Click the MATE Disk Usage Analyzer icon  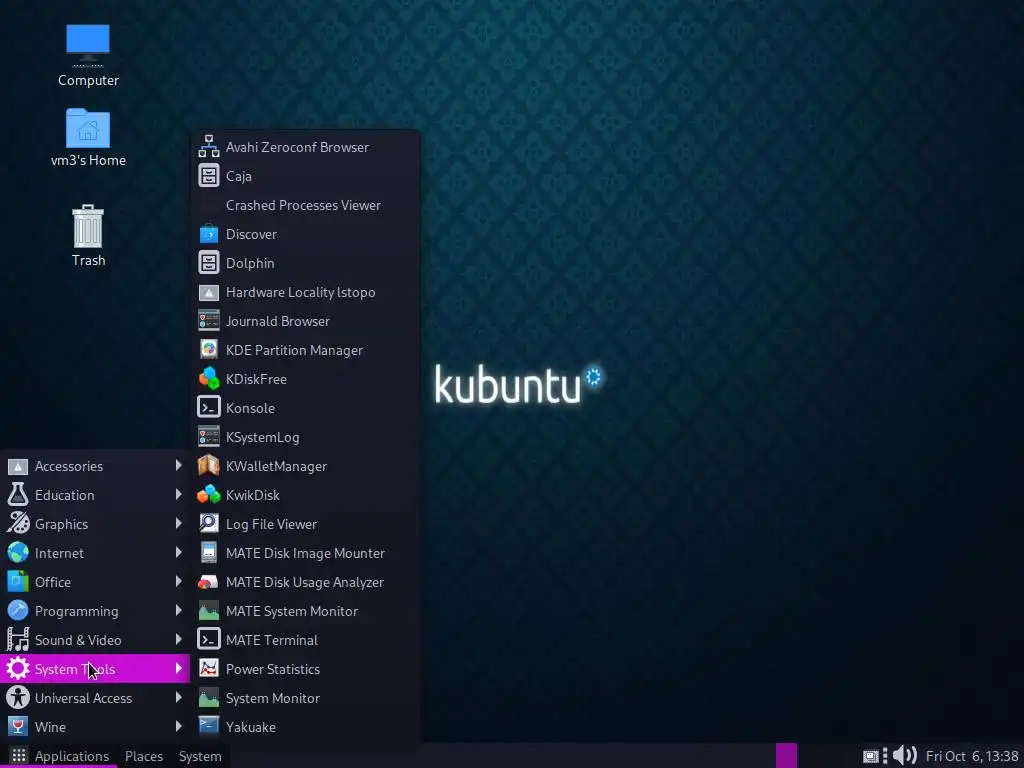208,582
